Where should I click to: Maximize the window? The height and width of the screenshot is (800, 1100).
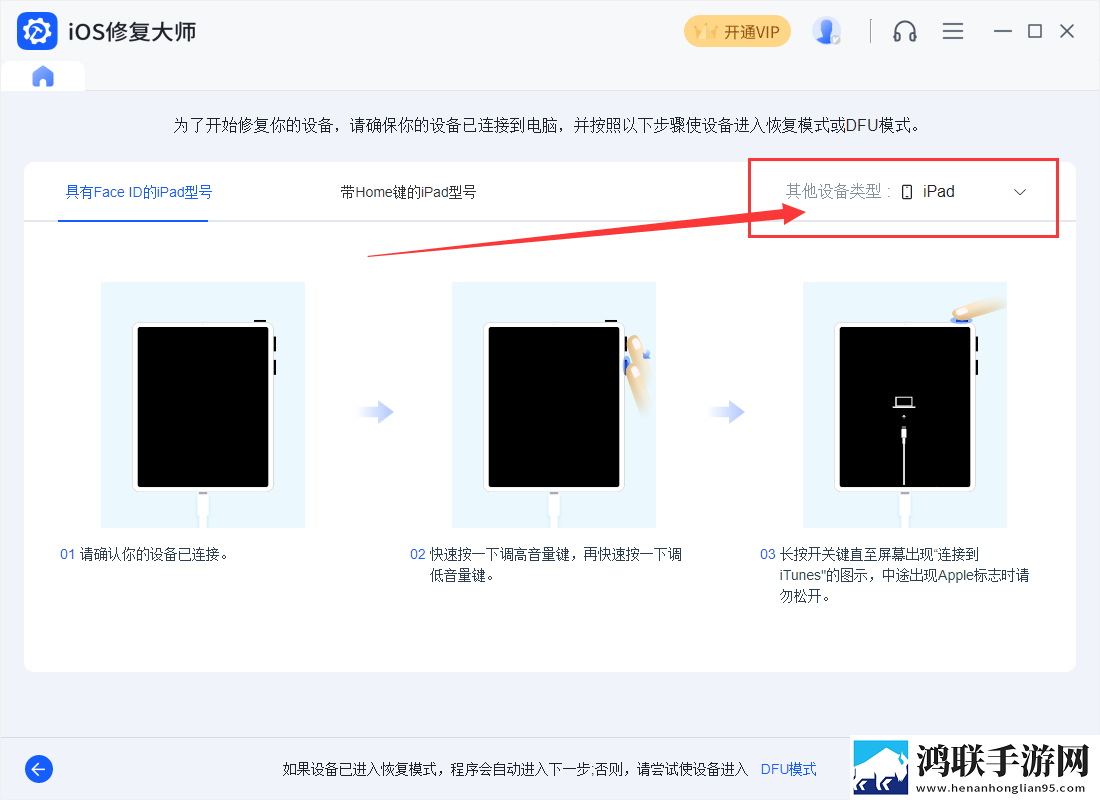[x=1035, y=31]
